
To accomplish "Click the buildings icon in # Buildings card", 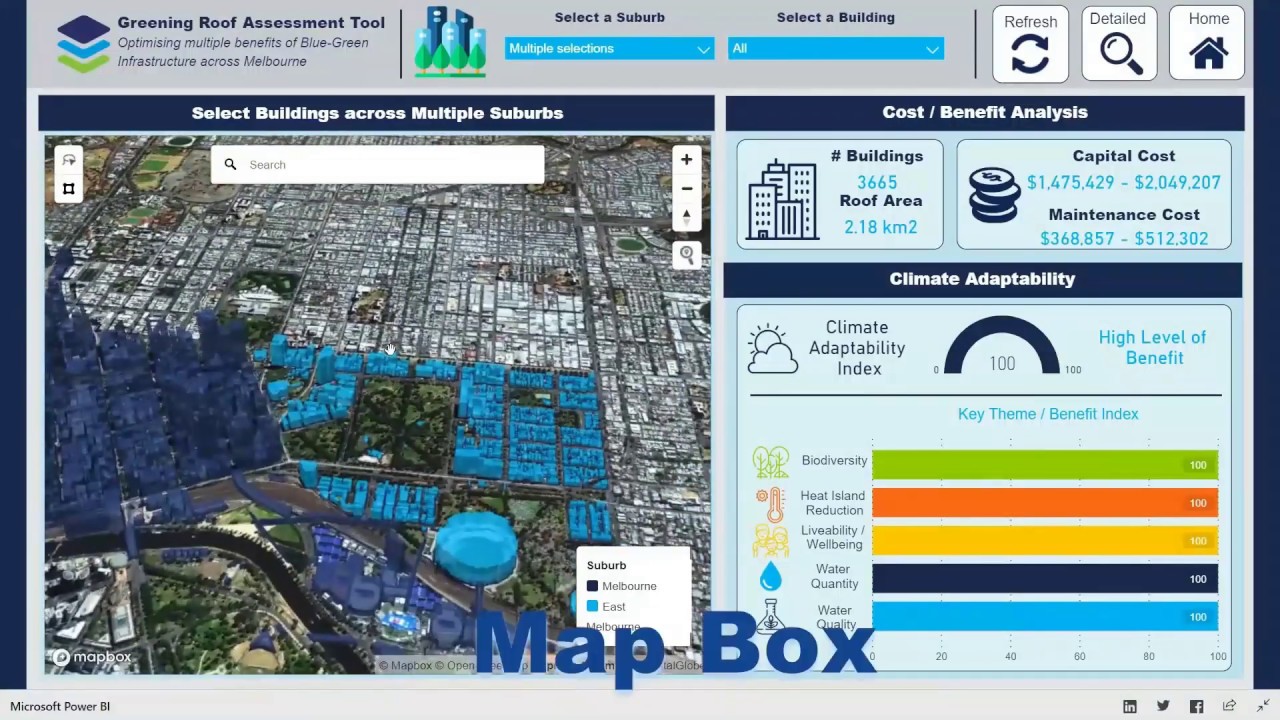I will 783,200.
